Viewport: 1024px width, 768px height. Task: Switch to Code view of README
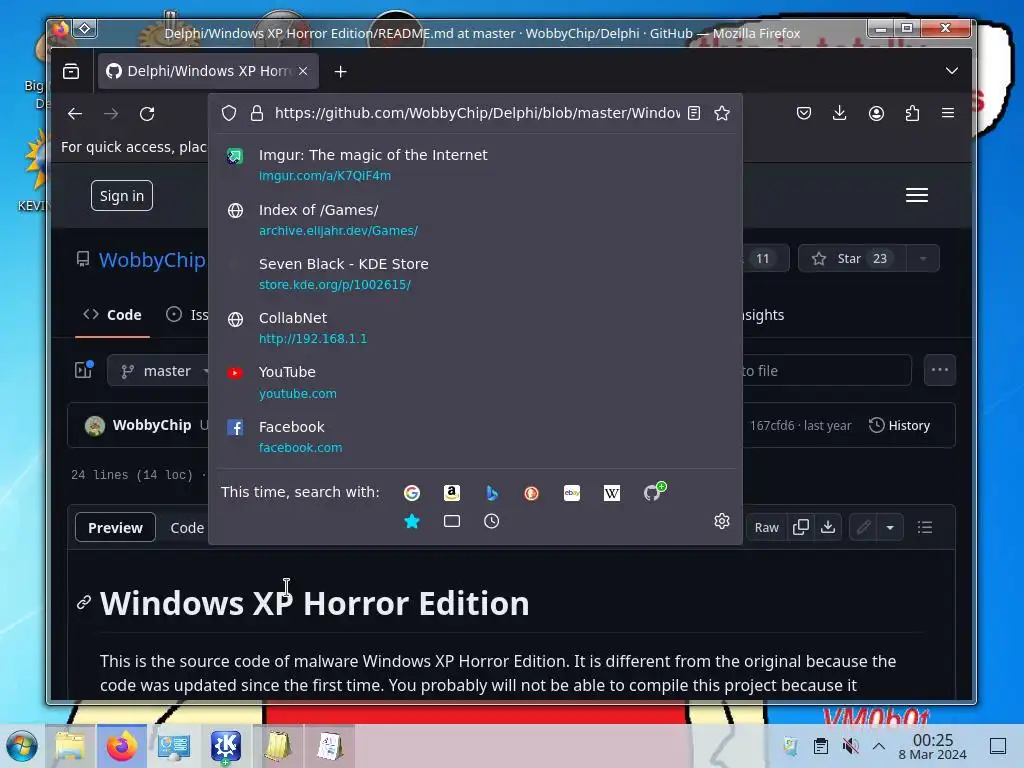click(x=187, y=528)
